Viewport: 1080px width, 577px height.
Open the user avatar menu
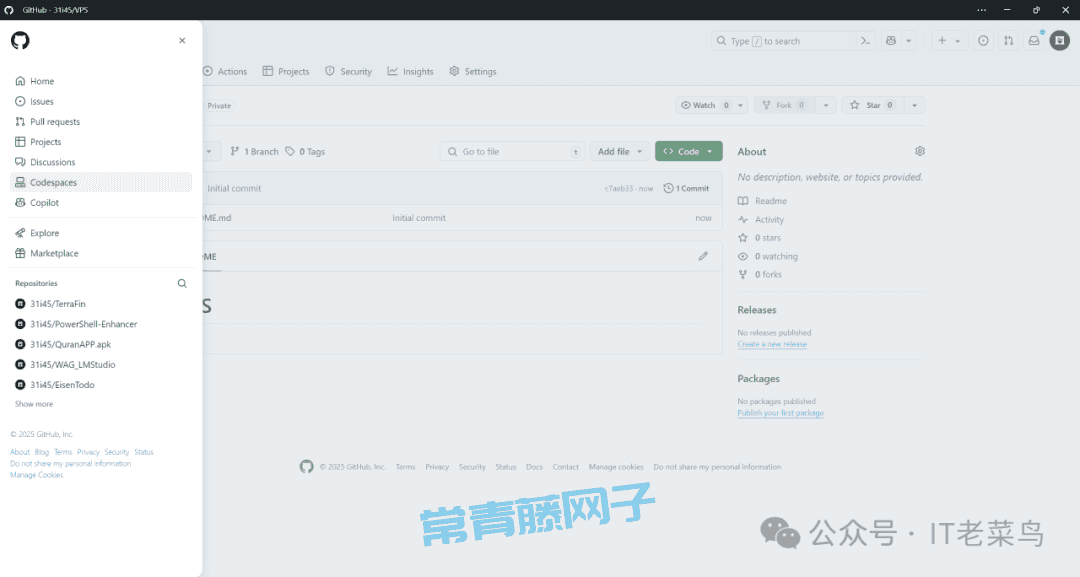(1060, 41)
